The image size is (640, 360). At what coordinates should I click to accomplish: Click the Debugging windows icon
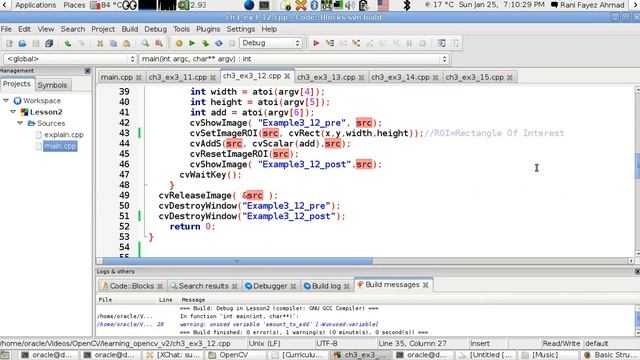point(441,43)
